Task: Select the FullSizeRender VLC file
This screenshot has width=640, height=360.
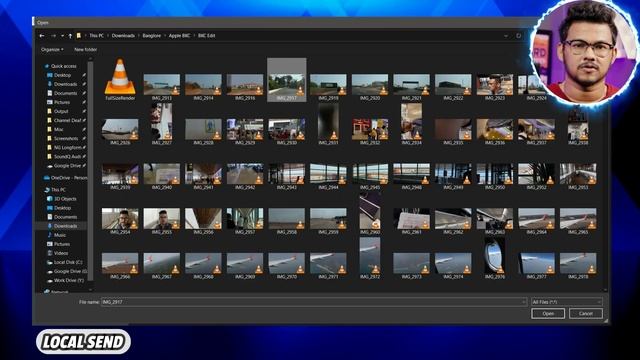Action: 120,80
